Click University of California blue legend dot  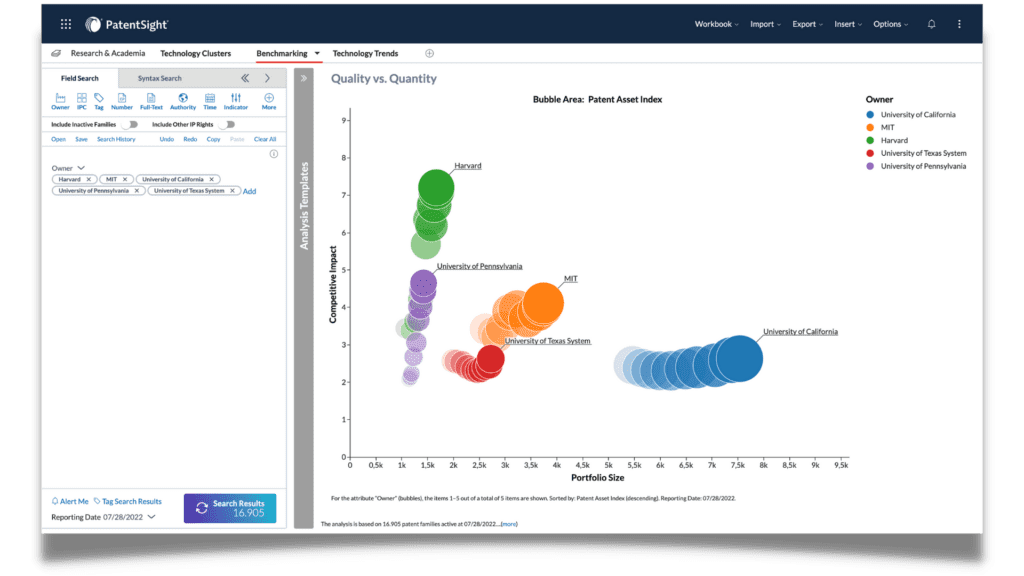pos(870,114)
